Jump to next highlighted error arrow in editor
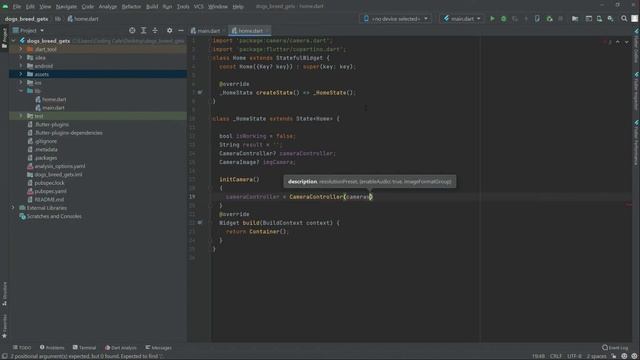The image size is (640, 360). (x=627, y=42)
